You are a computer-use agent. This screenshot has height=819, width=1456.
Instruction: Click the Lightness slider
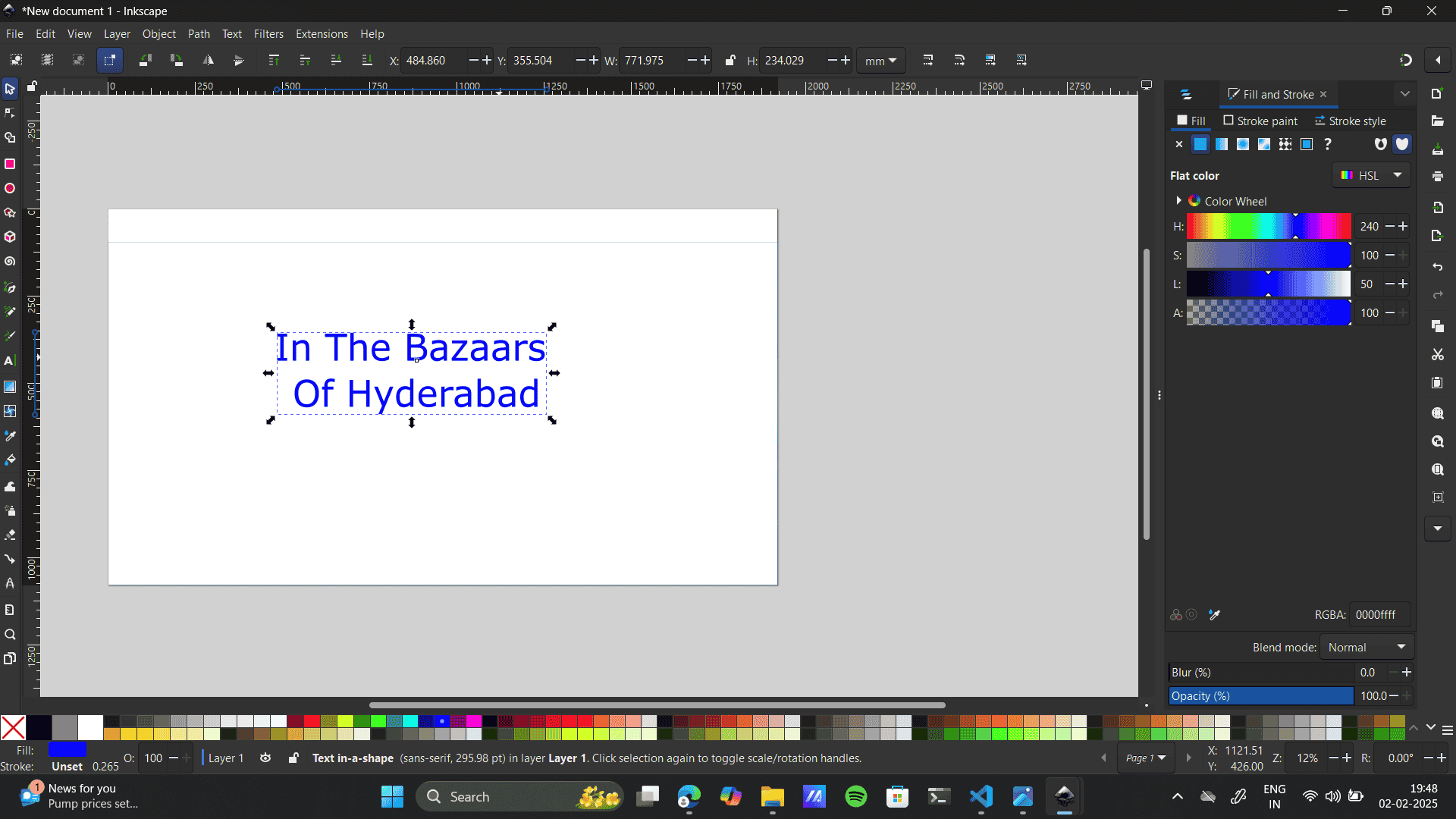point(1269,284)
